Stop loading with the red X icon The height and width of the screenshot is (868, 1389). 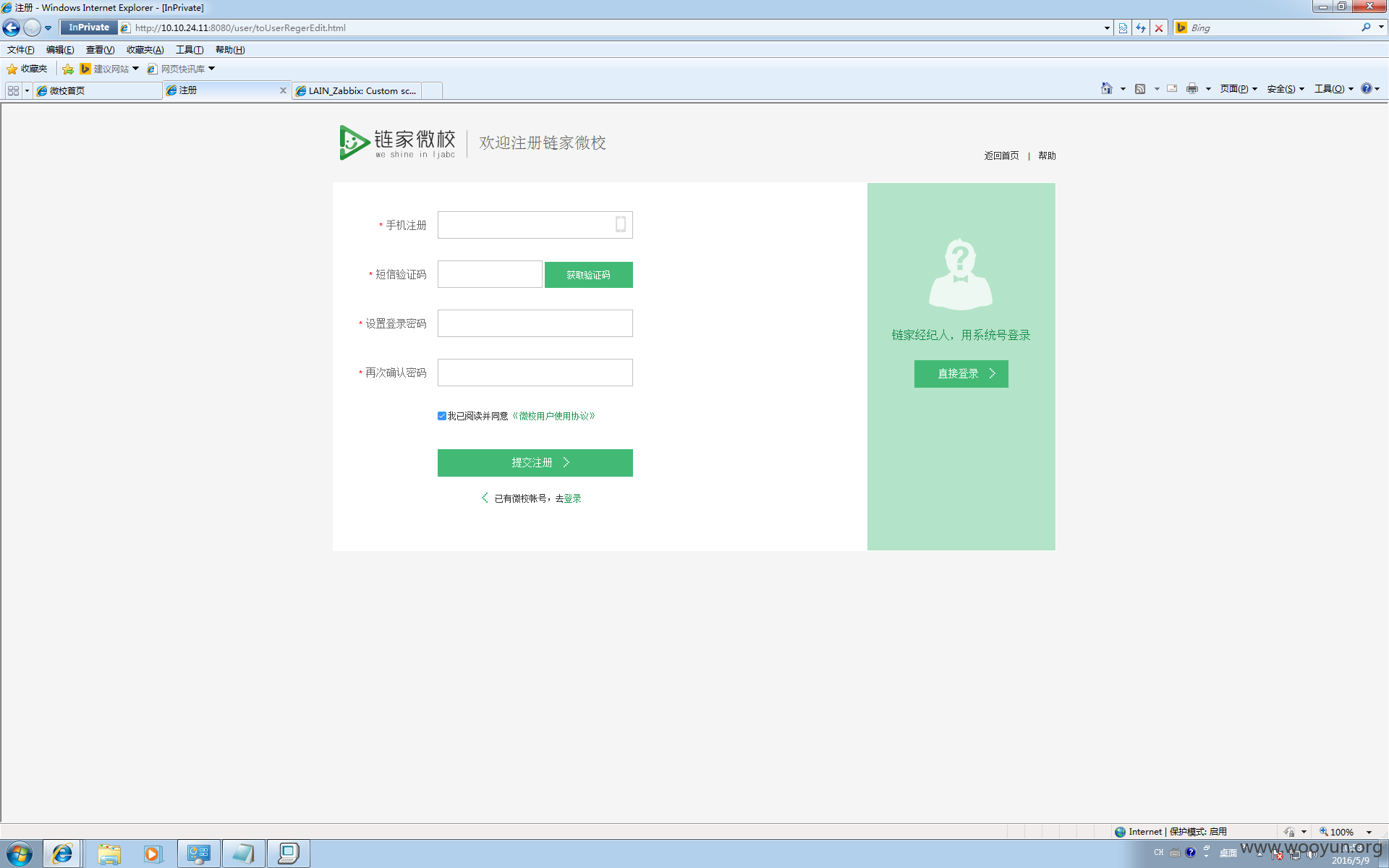coord(1159,28)
